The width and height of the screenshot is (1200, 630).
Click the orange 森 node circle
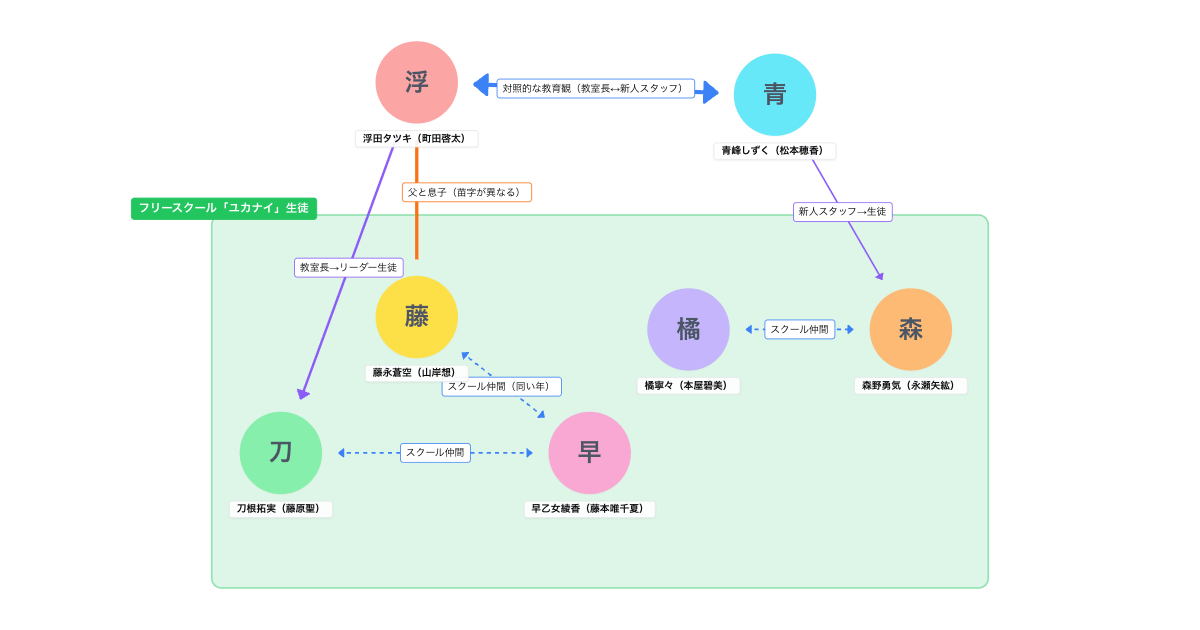[x=910, y=329]
